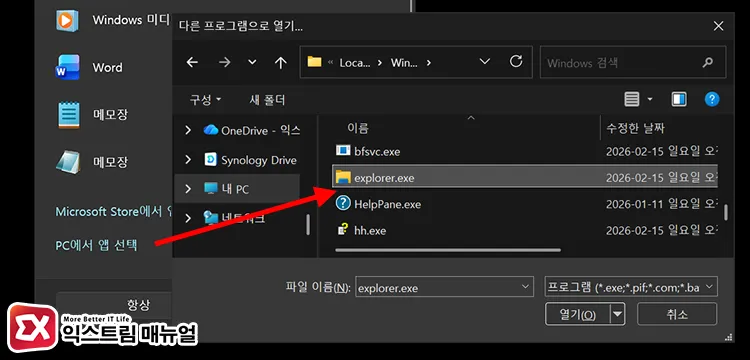Click the hh.exe file icon
Image resolution: width=750 pixels, height=360 pixels.
[343, 230]
